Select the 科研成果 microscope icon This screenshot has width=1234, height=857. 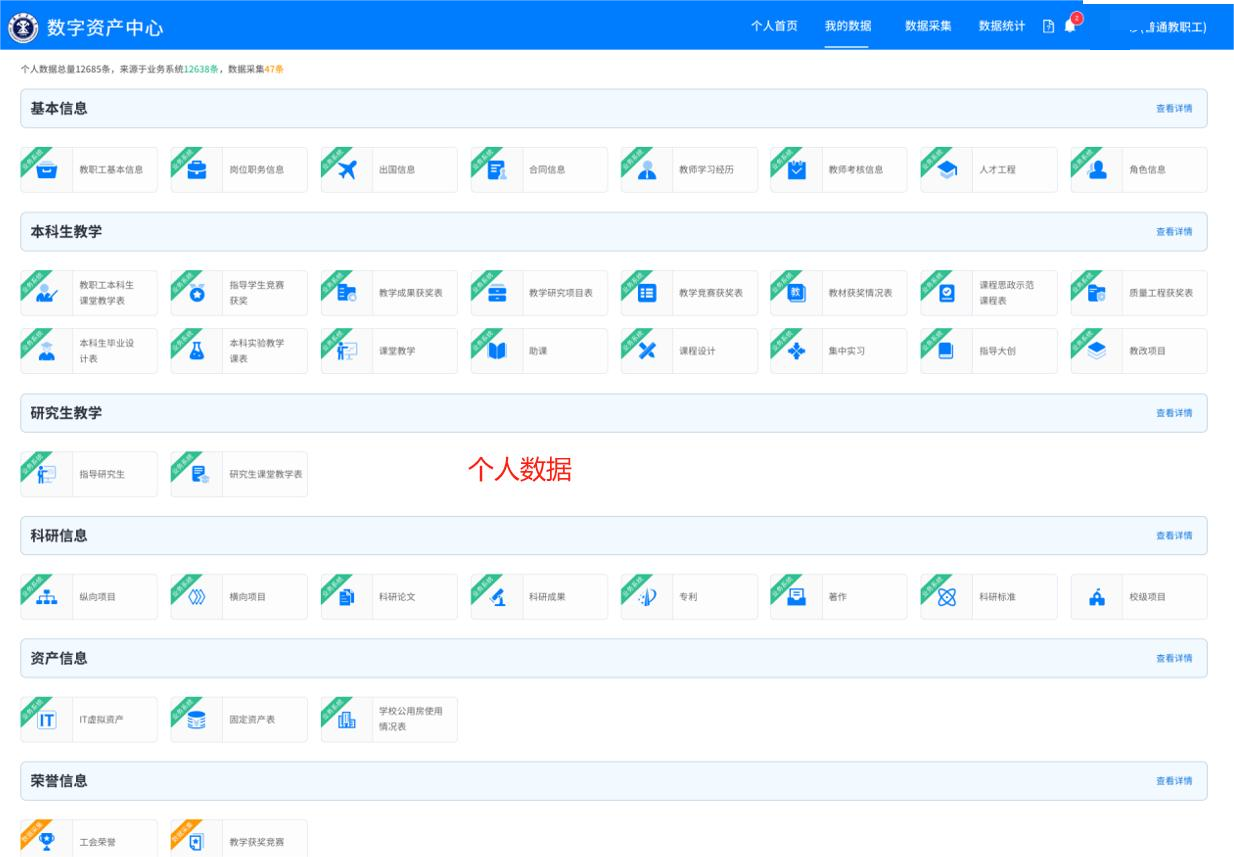click(497, 597)
